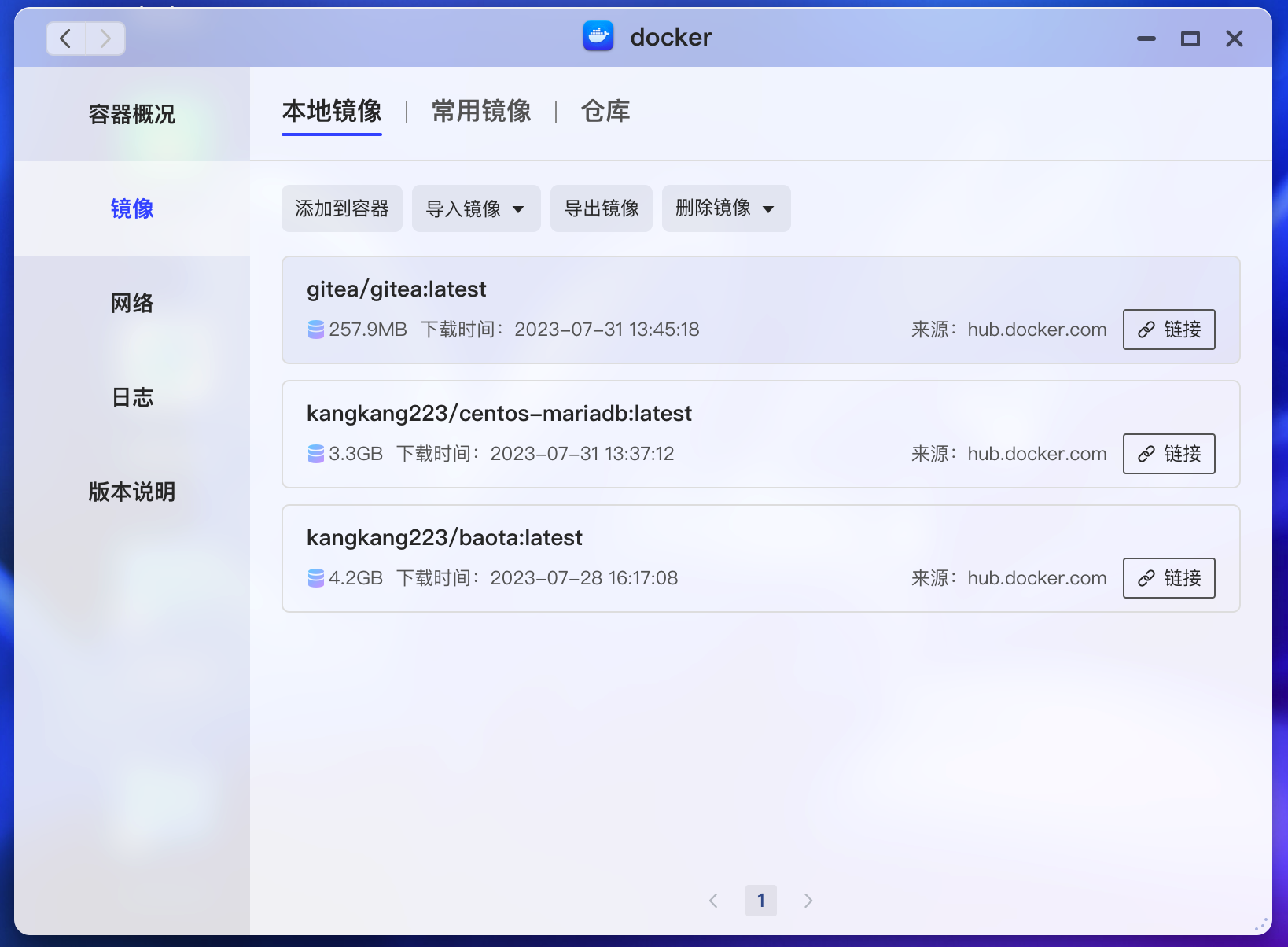1288x947 pixels.
Task: Click 链接 for kangkang223/baota:latest
Action: point(1169,578)
